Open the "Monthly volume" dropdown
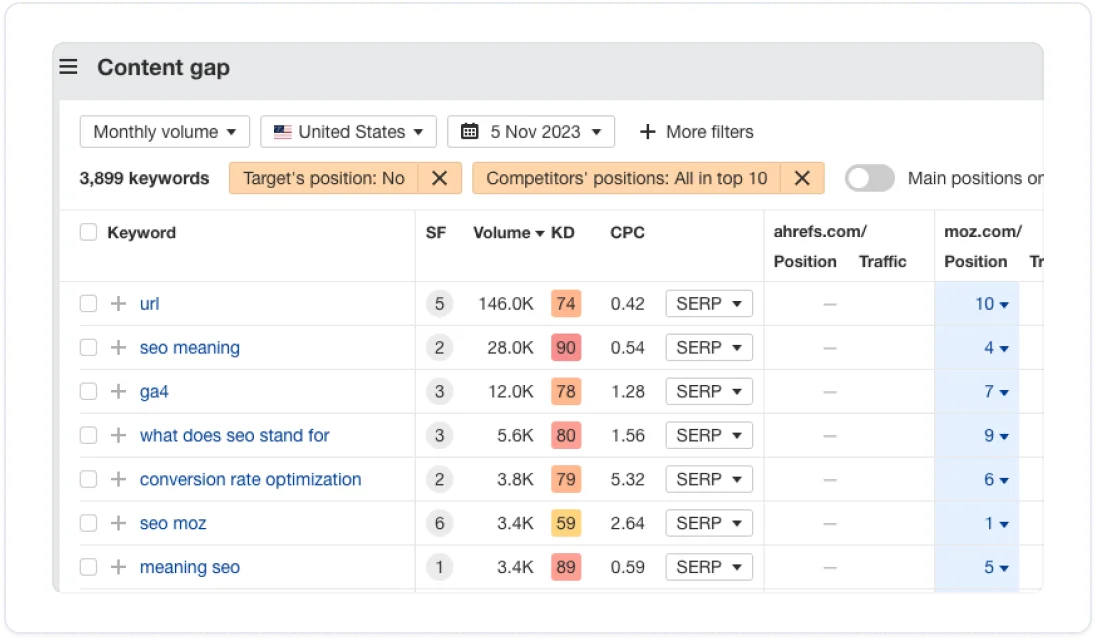Image resolution: width=1096 pixels, height=640 pixels. [164, 131]
